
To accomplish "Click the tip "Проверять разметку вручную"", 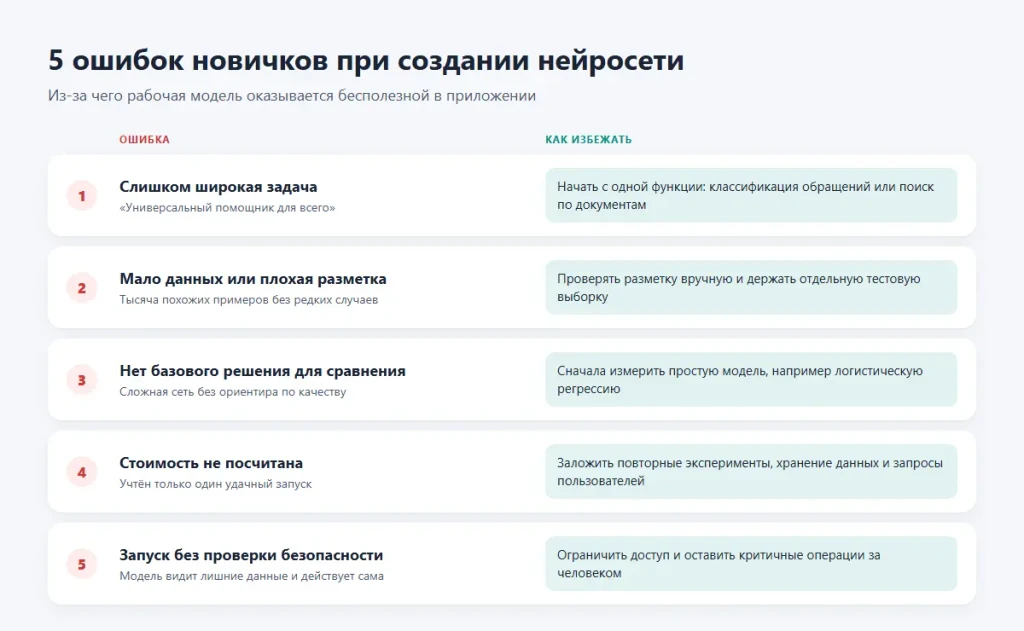I will pyautogui.click(x=751, y=287).
